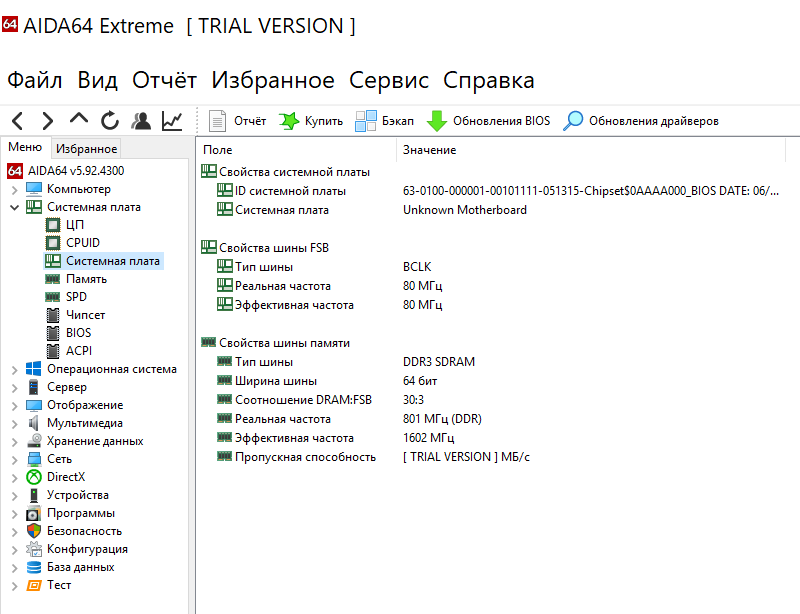
Task: Select the ACPI chip icon
Action: pyautogui.click(x=53, y=351)
